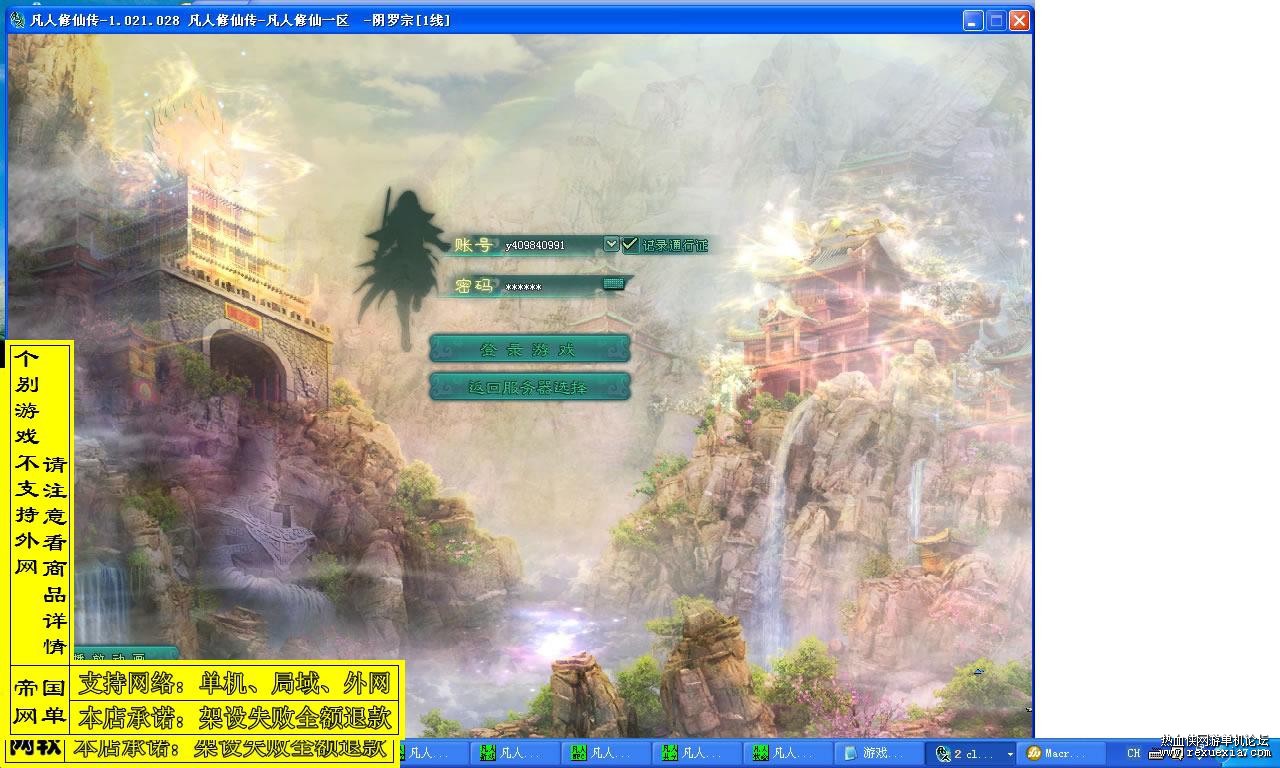
Task: Click the CH language indicator in system tray
Action: pyautogui.click(x=1133, y=753)
